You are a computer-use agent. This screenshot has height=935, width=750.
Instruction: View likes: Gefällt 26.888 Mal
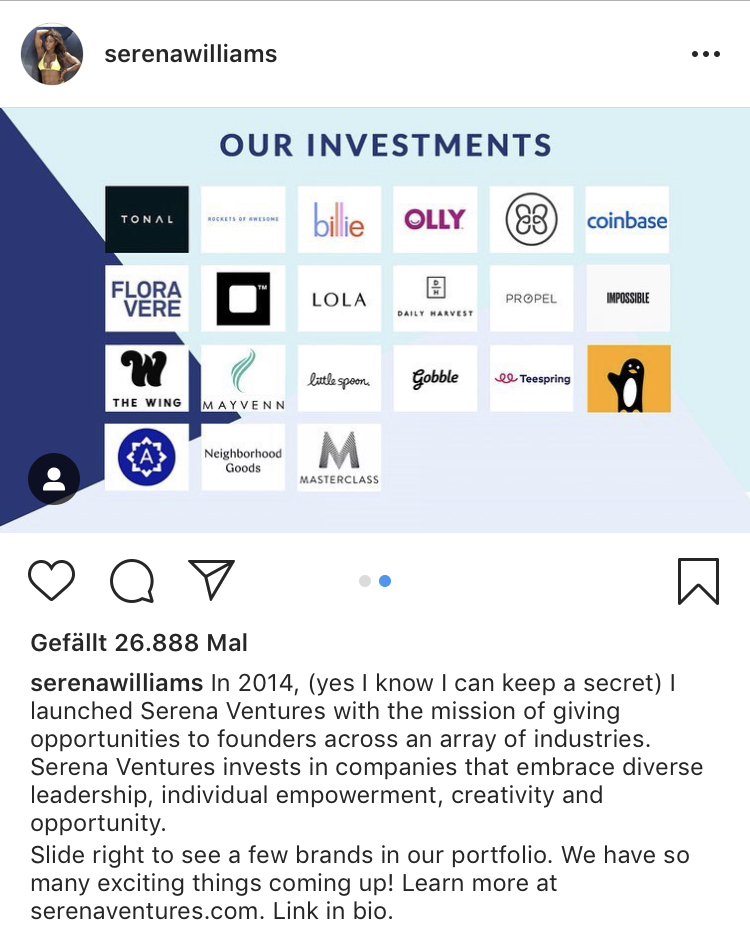pyautogui.click(x=139, y=642)
